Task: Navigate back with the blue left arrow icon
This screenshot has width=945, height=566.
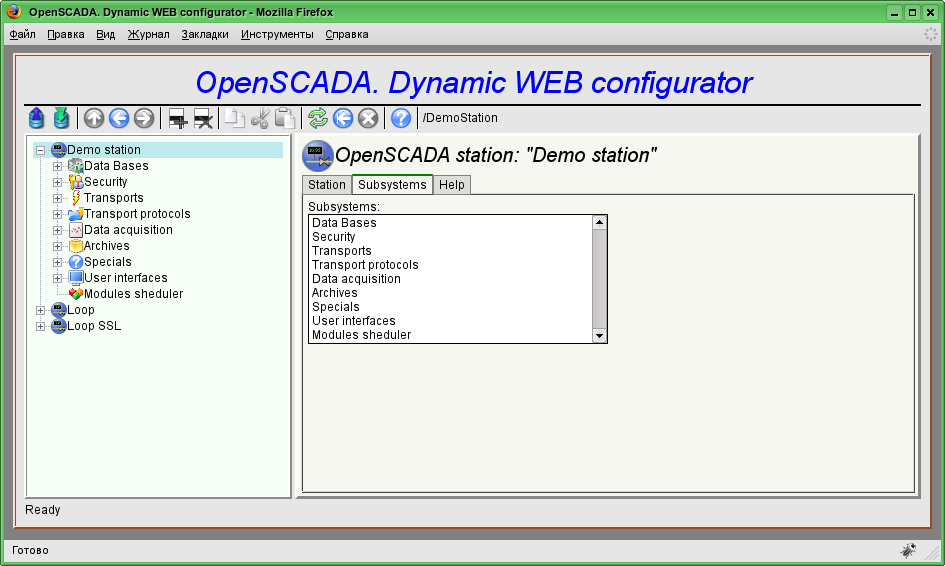Action: coord(119,118)
